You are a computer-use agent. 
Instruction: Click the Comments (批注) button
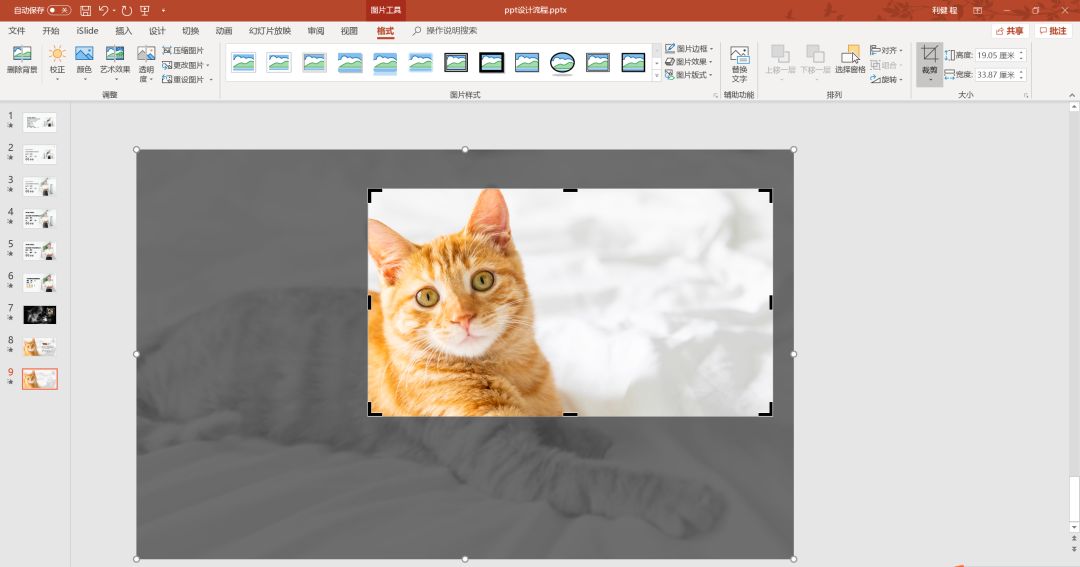tap(1054, 31)
